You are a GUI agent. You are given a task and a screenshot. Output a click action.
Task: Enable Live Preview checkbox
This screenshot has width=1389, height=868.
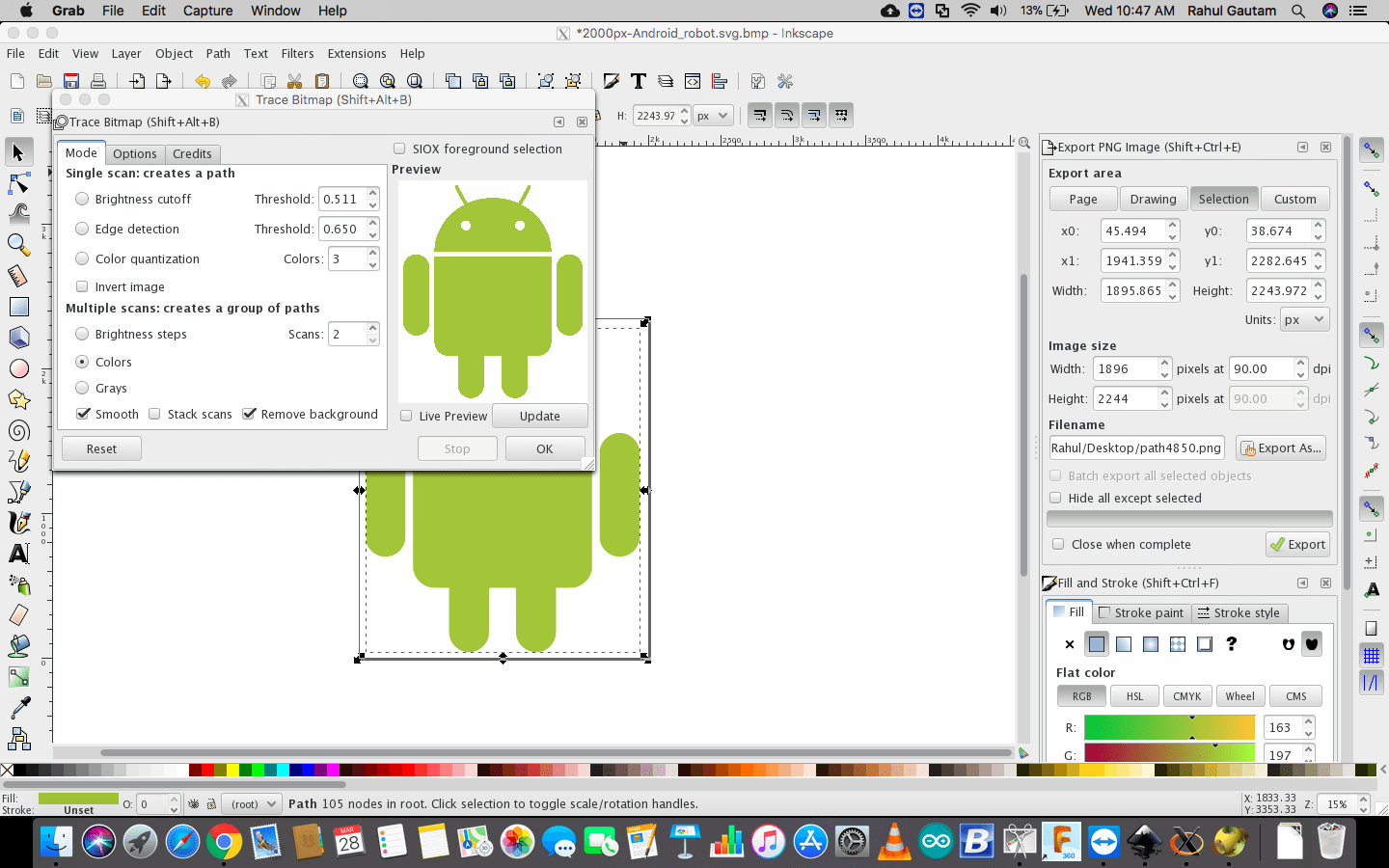pos(406,416)
